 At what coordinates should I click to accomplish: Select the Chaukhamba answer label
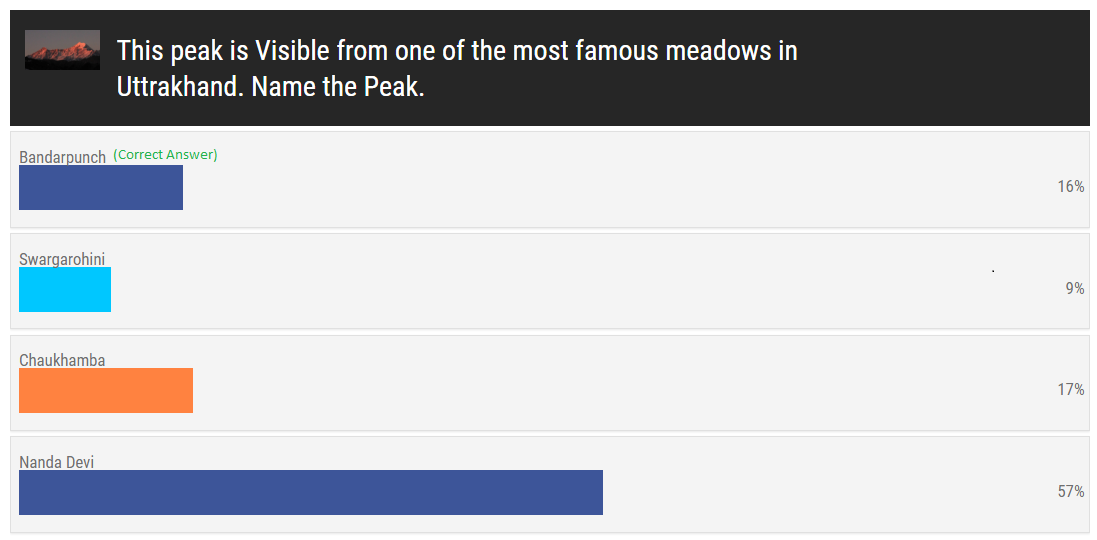tap(62, 361)
